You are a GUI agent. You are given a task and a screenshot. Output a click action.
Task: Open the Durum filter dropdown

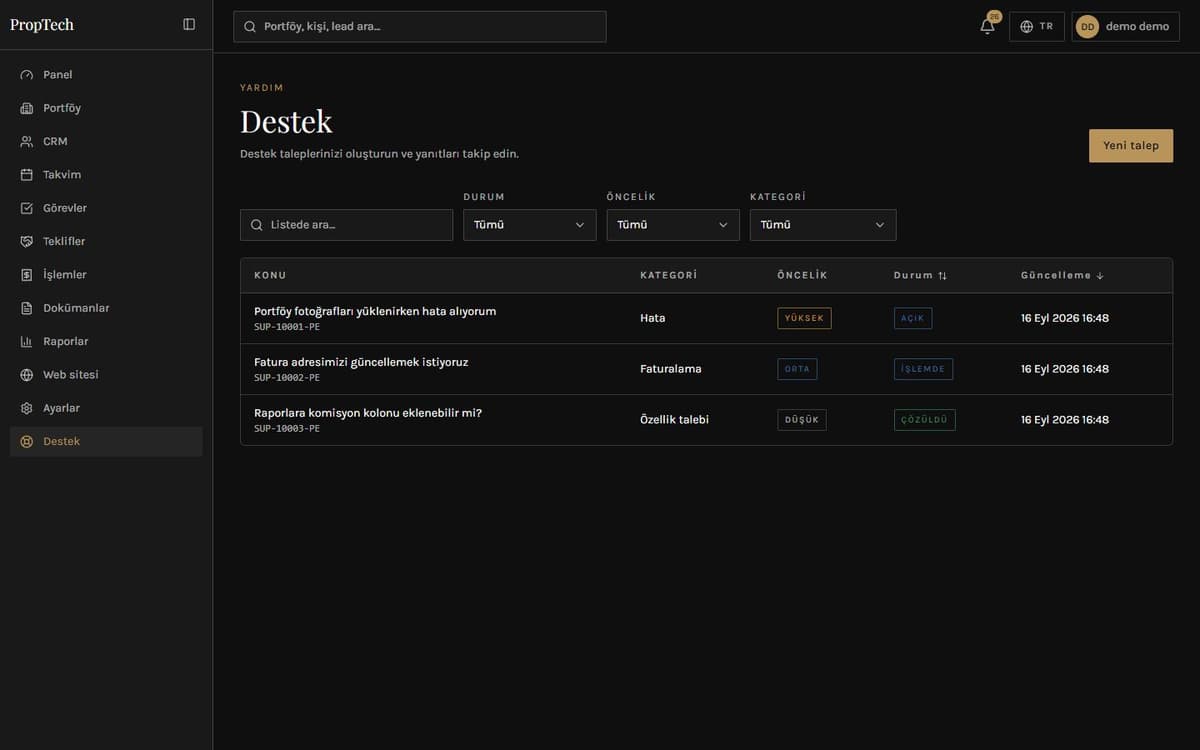click(x=530, y=225)
